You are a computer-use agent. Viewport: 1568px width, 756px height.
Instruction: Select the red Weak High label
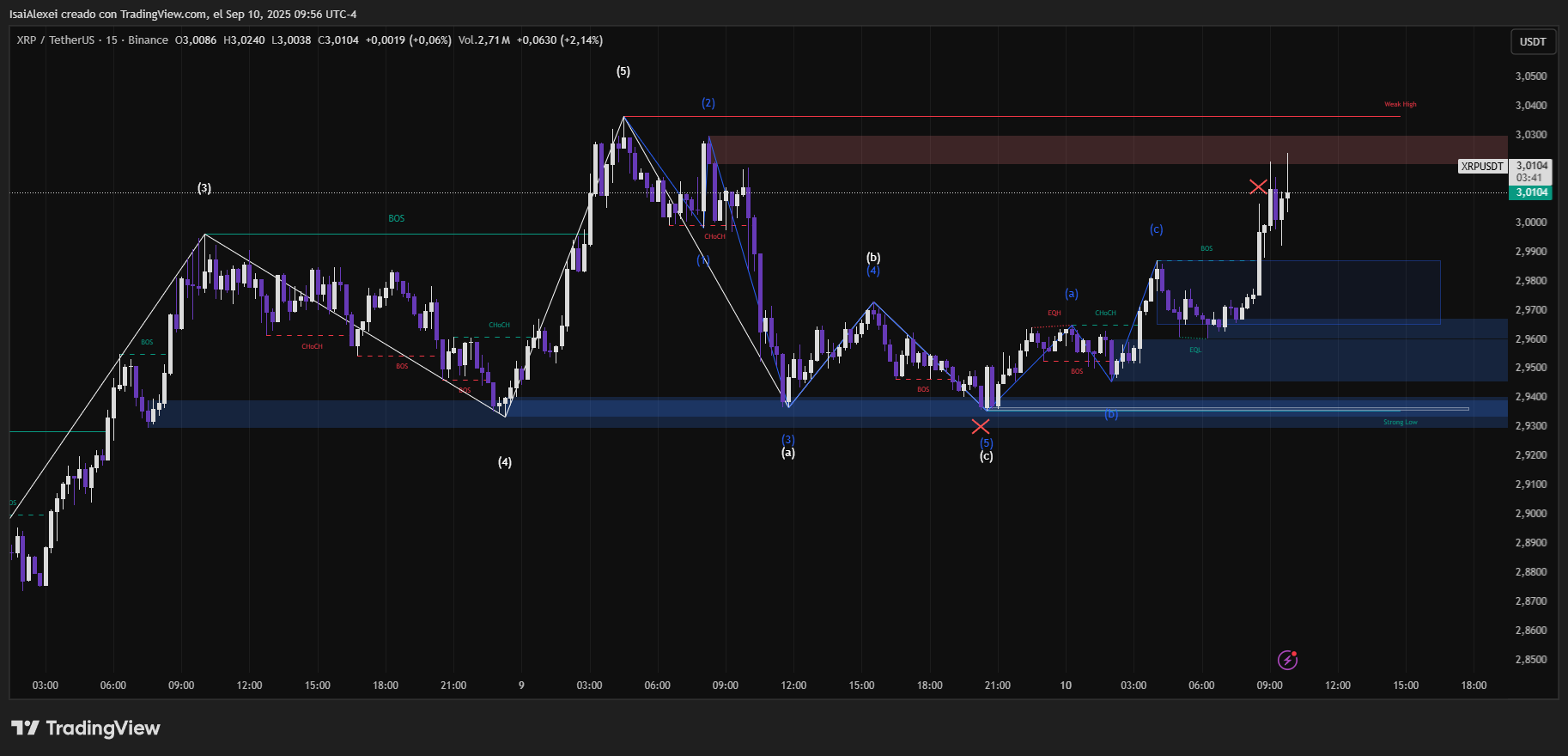click(1400, 105)
